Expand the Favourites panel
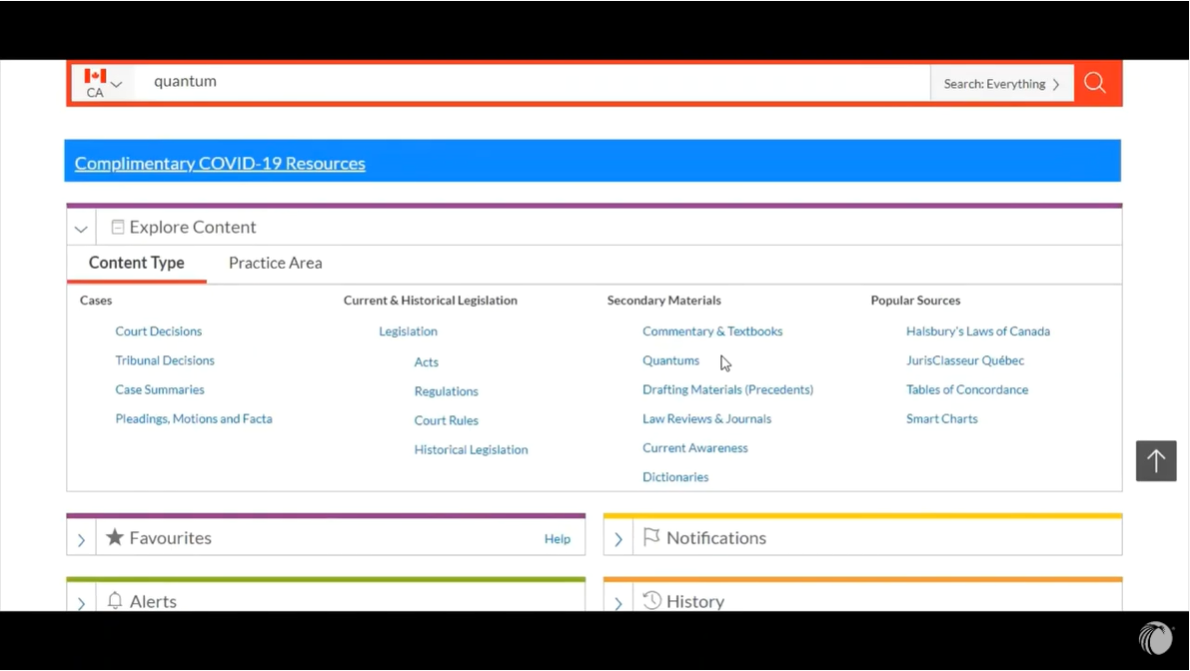1190x671 pixels. 81,540
